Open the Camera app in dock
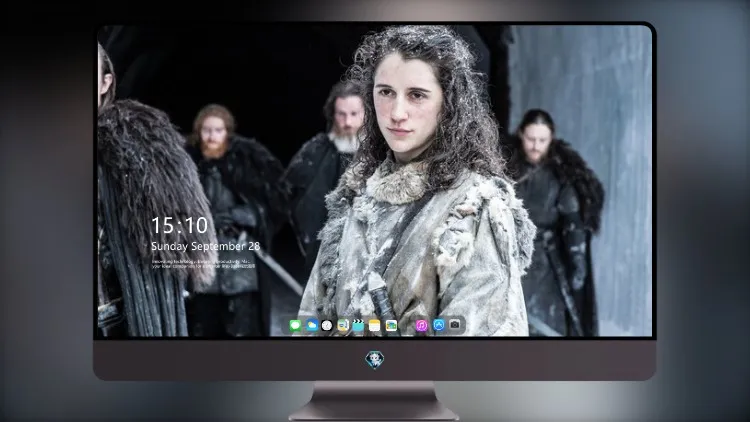The width and height of the screenshot is (750, 422). [455, 325]
